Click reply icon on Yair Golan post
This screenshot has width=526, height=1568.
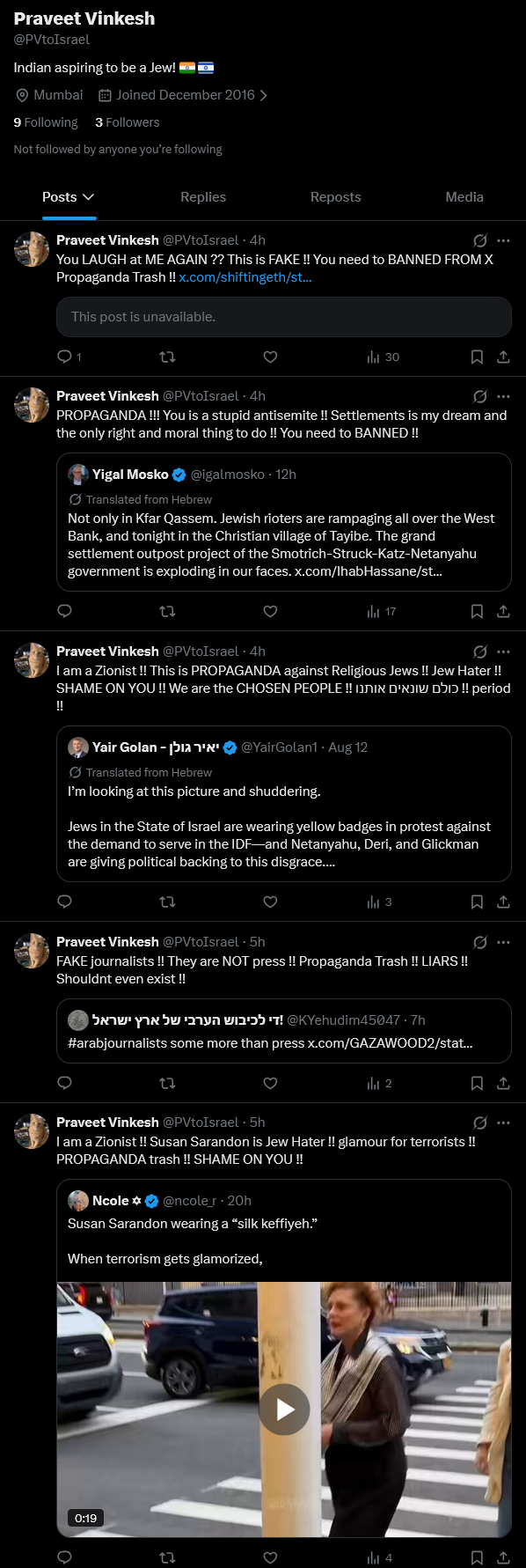coord(64,902)
